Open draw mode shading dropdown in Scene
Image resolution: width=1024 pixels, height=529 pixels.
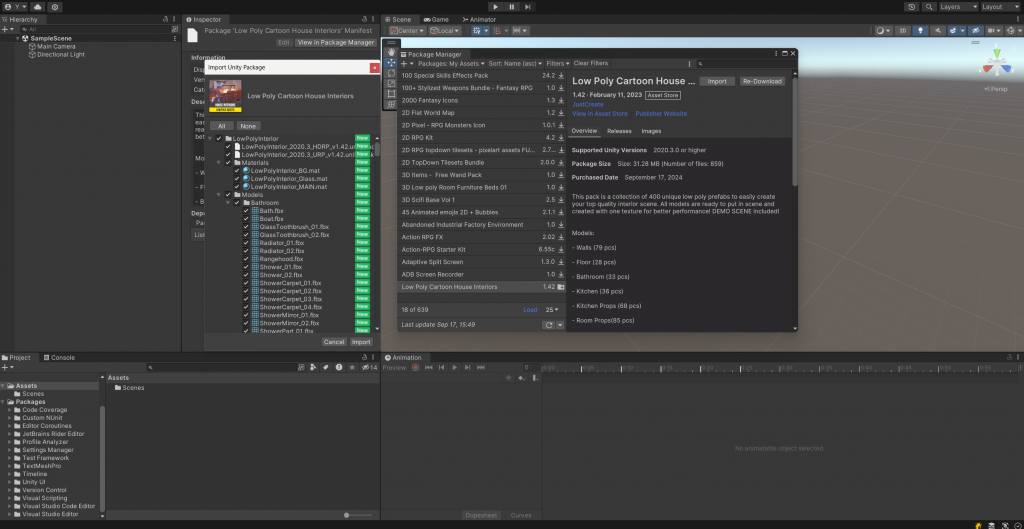click(883, 31)
